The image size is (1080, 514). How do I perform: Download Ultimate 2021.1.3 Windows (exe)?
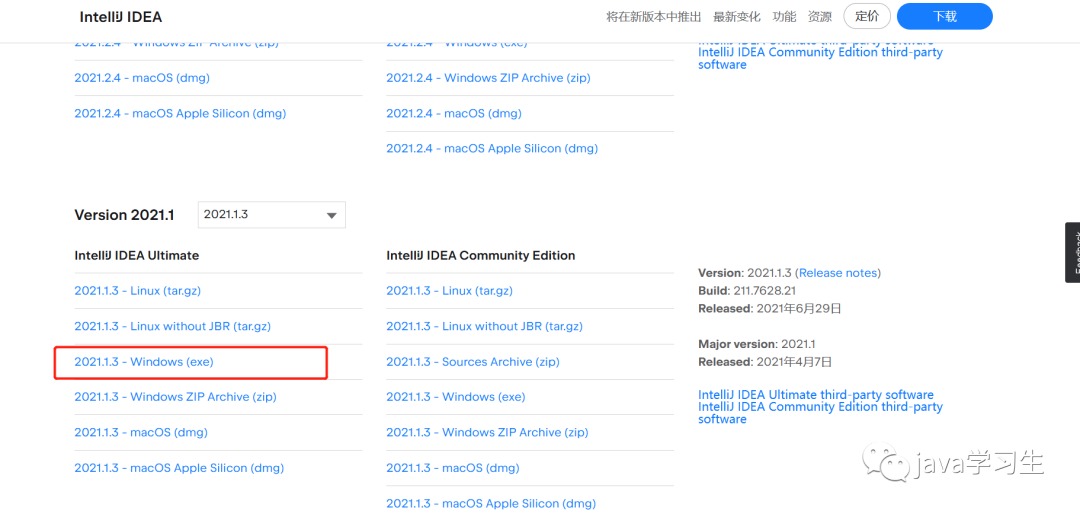pyautogui.click(x=144, y=362)
